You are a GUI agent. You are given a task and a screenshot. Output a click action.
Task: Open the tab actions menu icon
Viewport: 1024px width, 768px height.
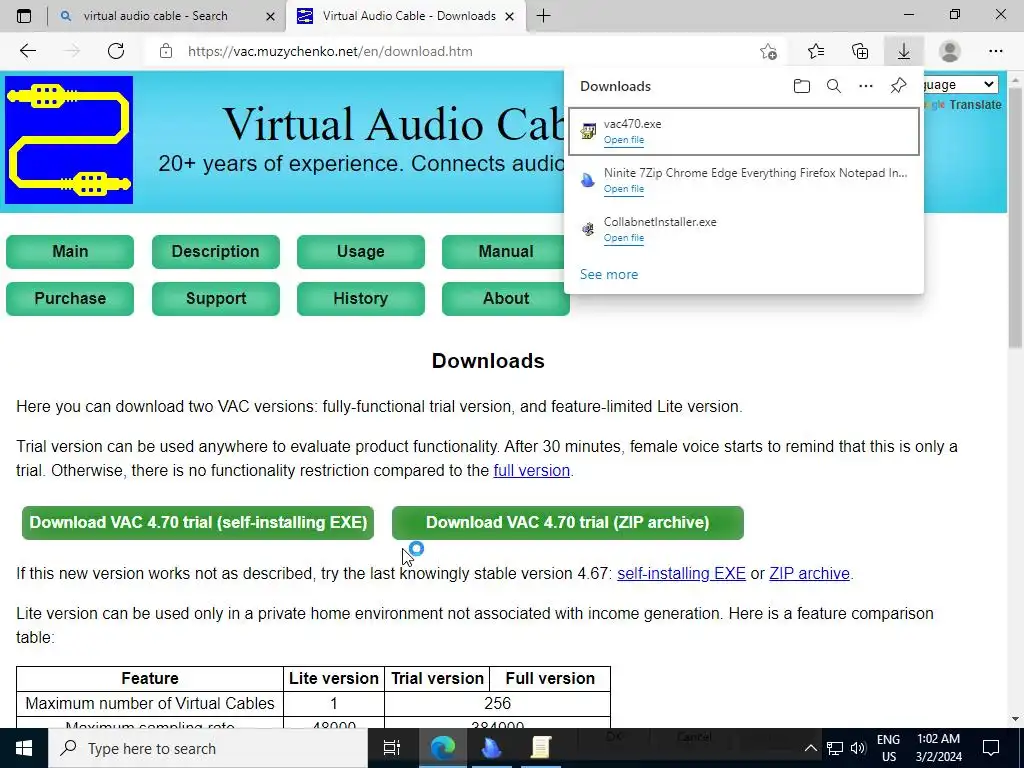pyautogui.click(x=24, y=16)
